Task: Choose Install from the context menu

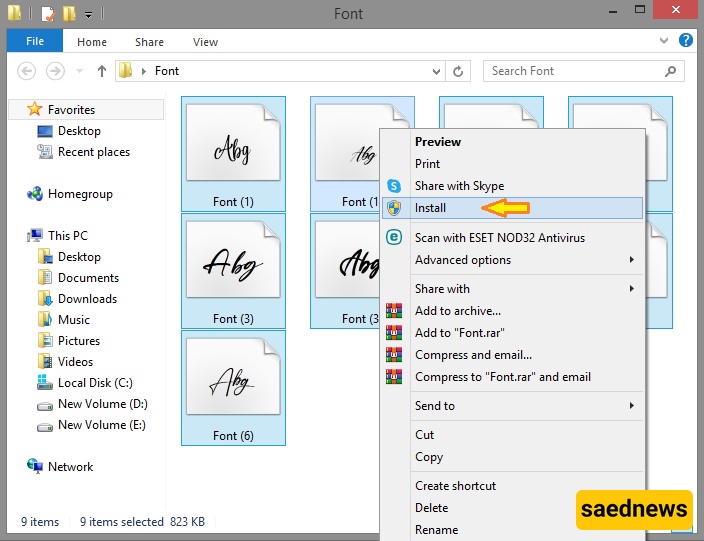Action: pyautogui.click(x=430, y=208)
